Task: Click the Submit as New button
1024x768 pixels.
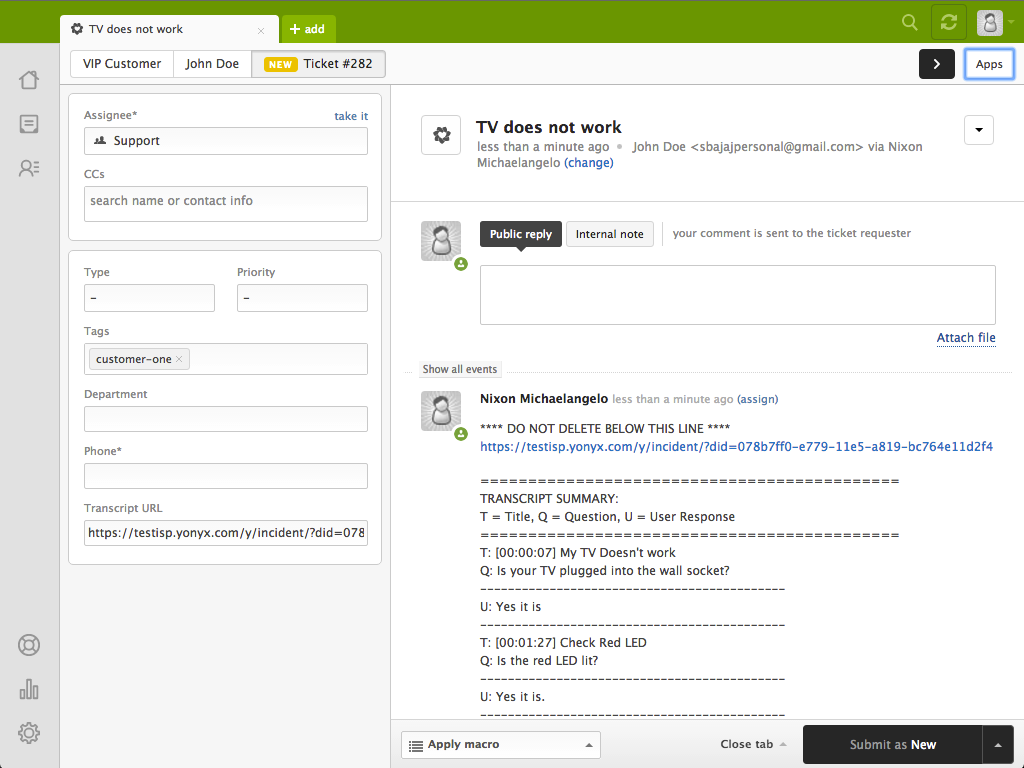Action: pyautogui.click(x=892, y=744)
